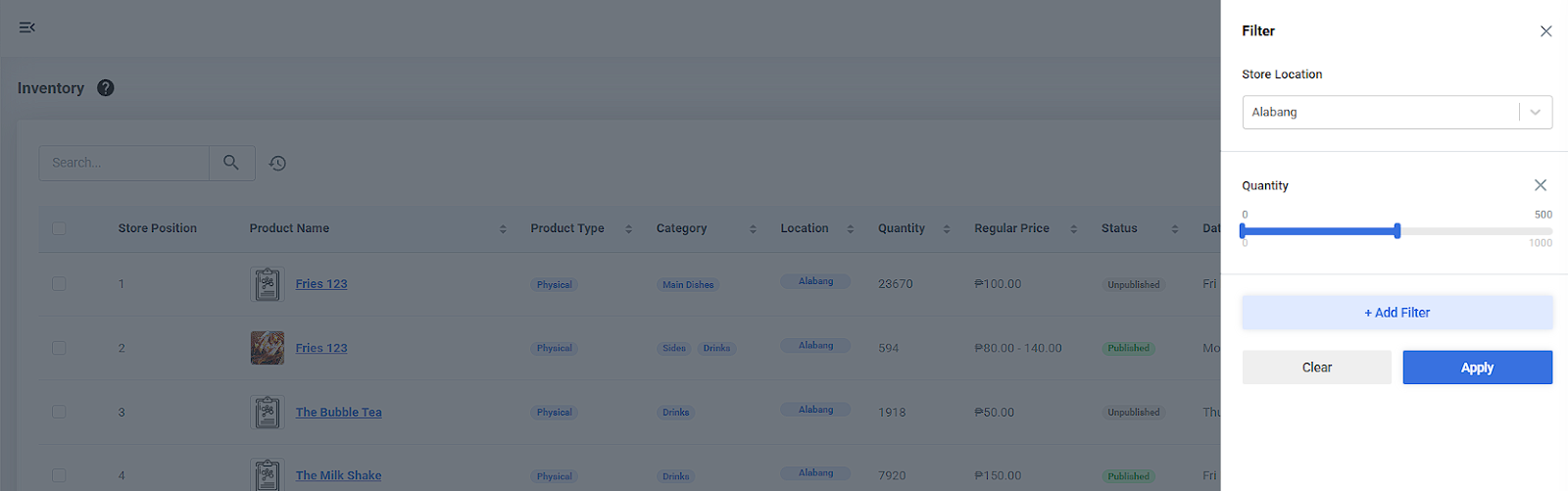Open The Bubble Tea product link
The height and width of the screenshot is (491, 1568).
(x=339, y=413)
